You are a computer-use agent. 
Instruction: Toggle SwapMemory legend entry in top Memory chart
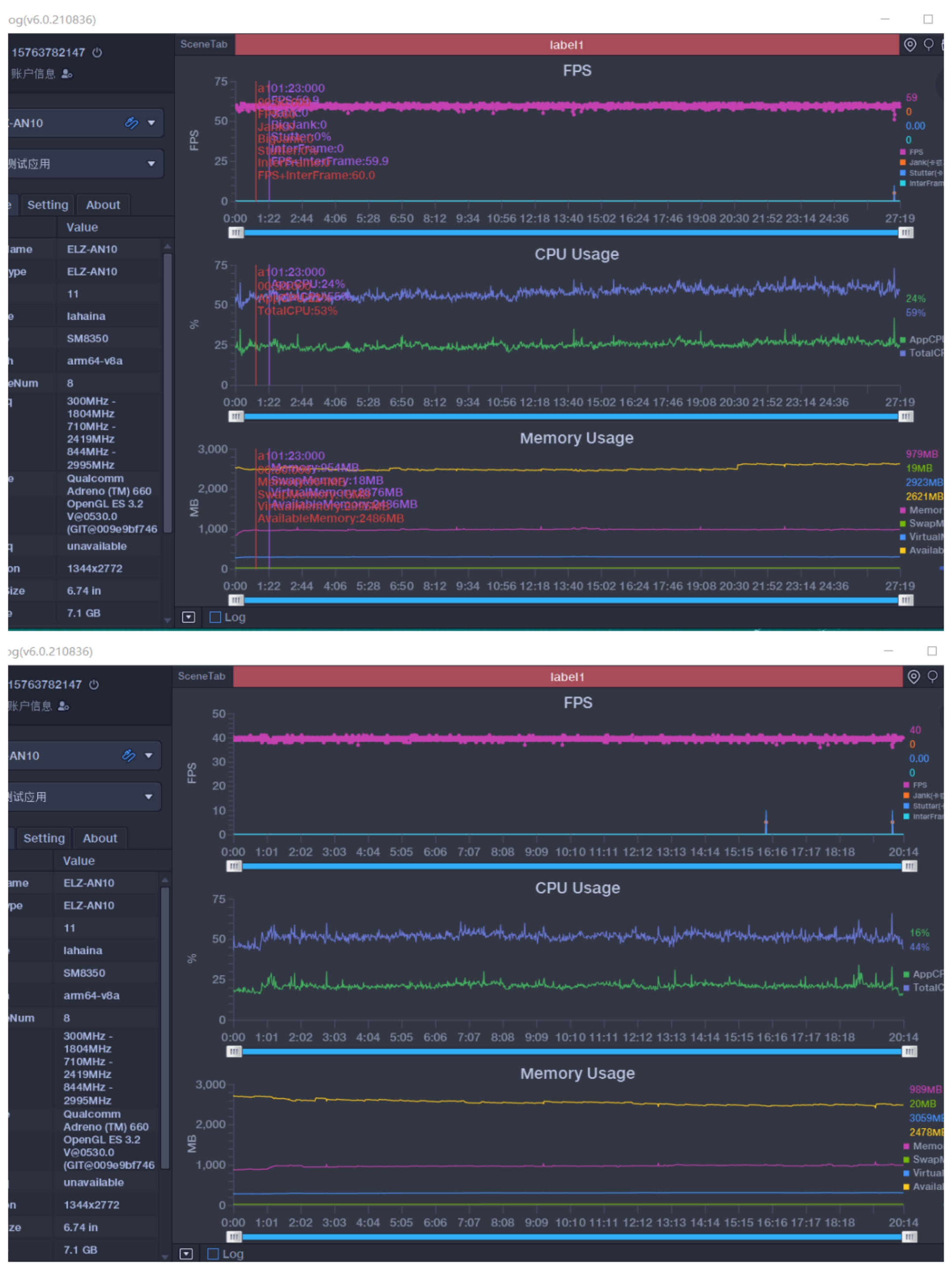tap(922, 523)
